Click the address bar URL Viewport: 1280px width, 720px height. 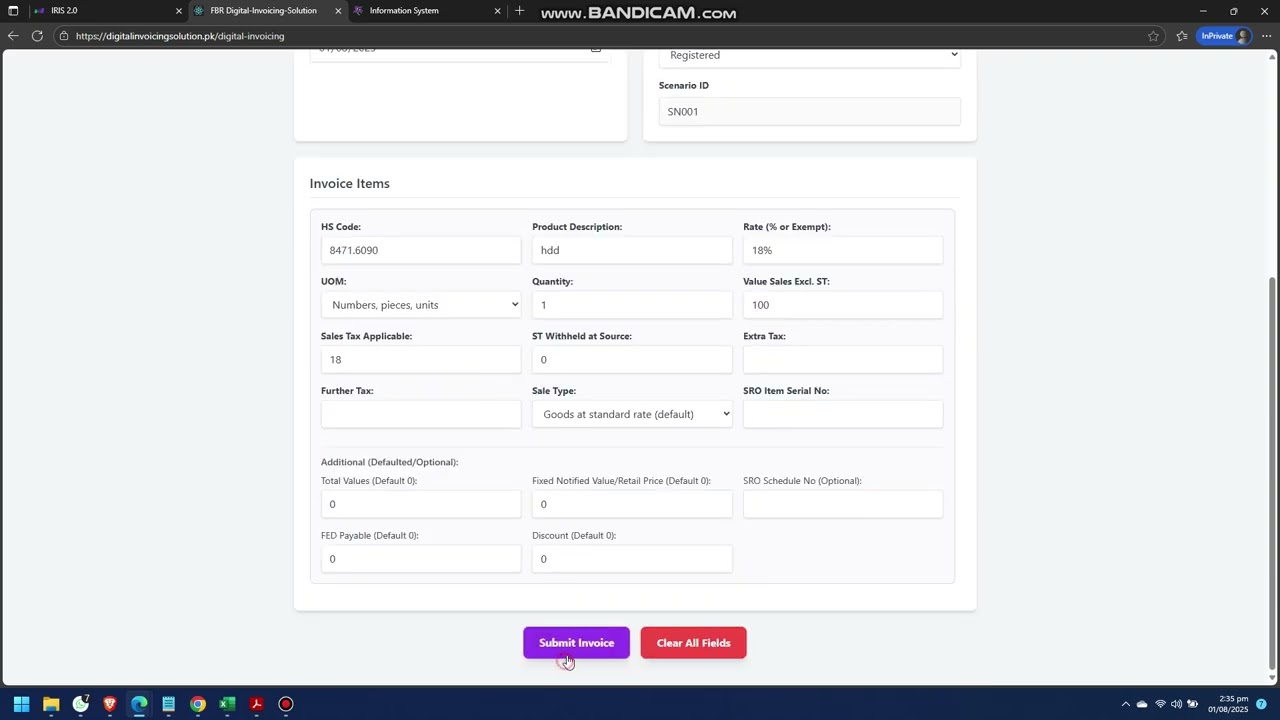pyautogui.click(x=180, y=36)
